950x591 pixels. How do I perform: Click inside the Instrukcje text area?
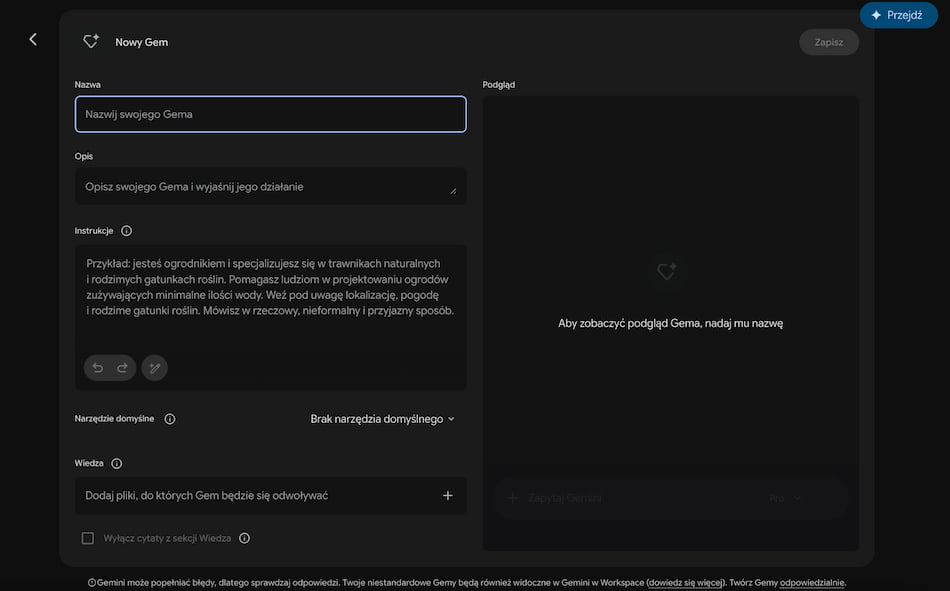pyautogui.click(x=270, y=297)
